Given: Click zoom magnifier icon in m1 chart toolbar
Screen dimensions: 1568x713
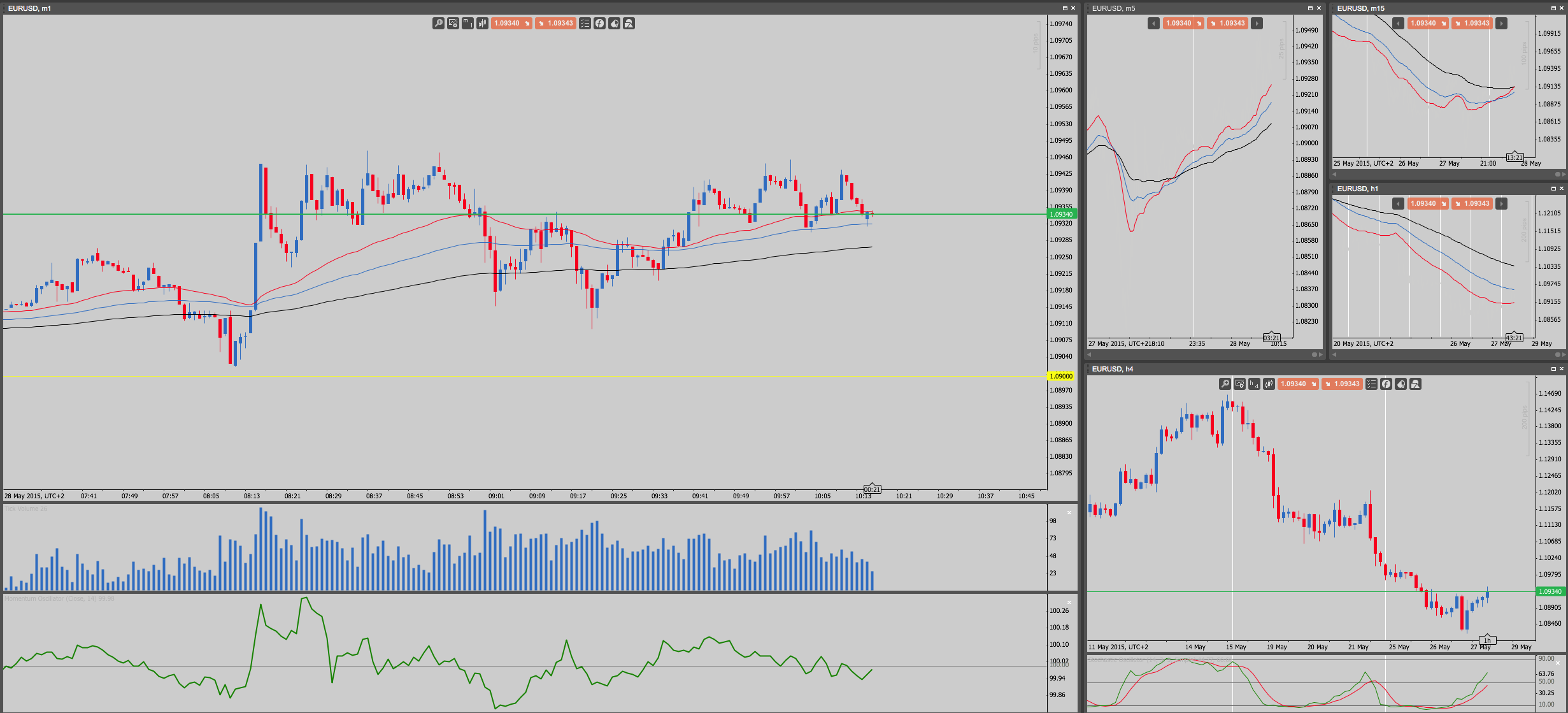Looking at the screenshot, I should click(x=438, y=24).
